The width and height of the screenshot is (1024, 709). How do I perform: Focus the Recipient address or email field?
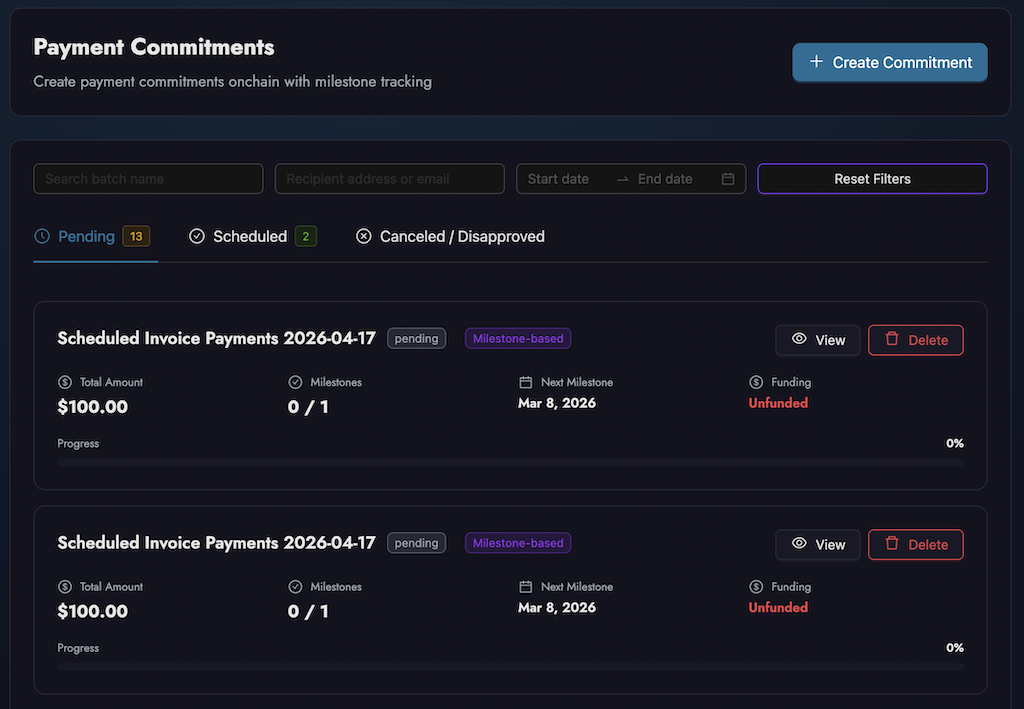click(389, 179)
